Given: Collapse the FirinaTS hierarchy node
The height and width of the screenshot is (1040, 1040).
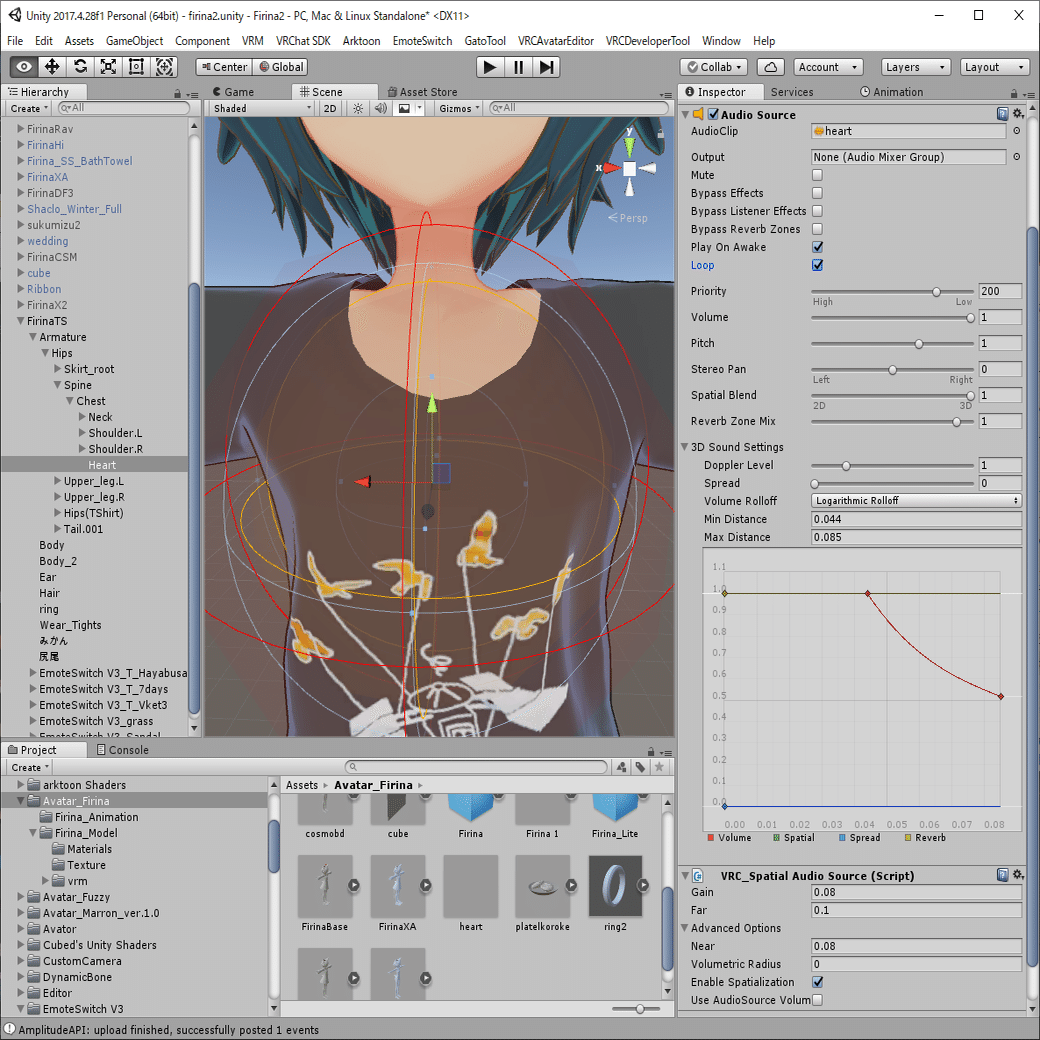Looking at the screenshot, I should point(20,321).
